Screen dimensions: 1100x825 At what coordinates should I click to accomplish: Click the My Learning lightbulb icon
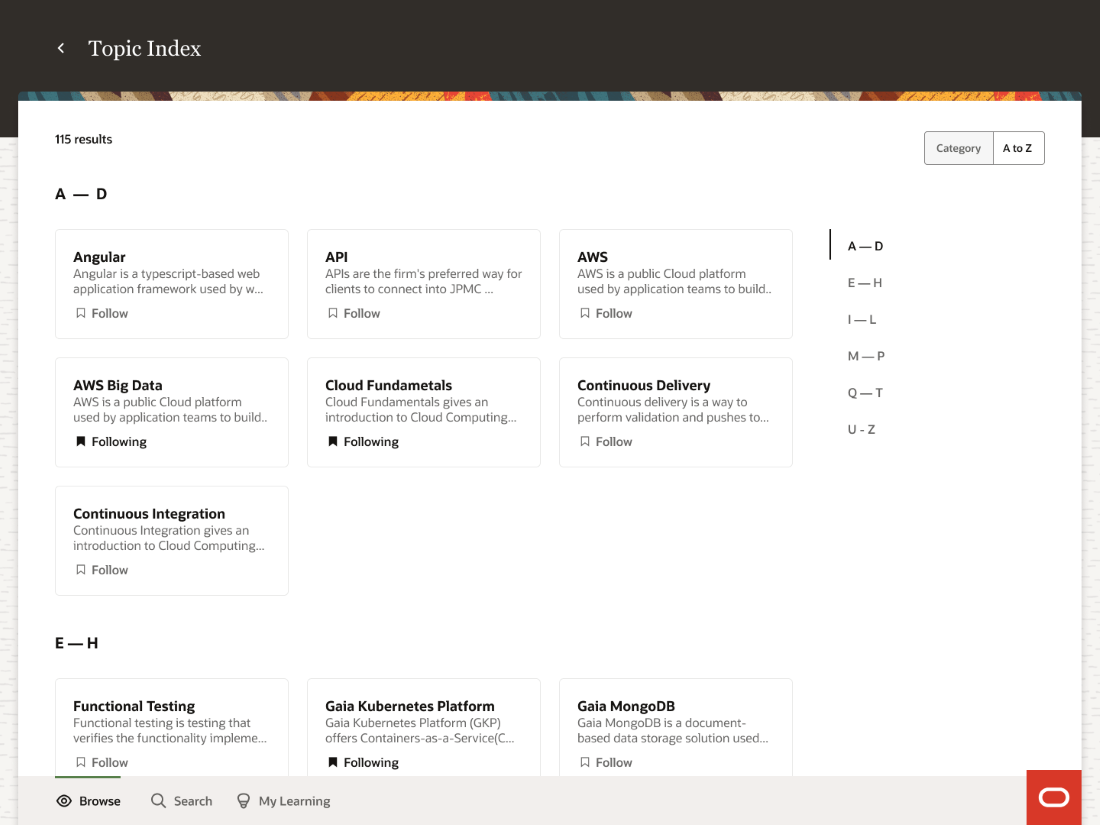[x=243, y=800]
